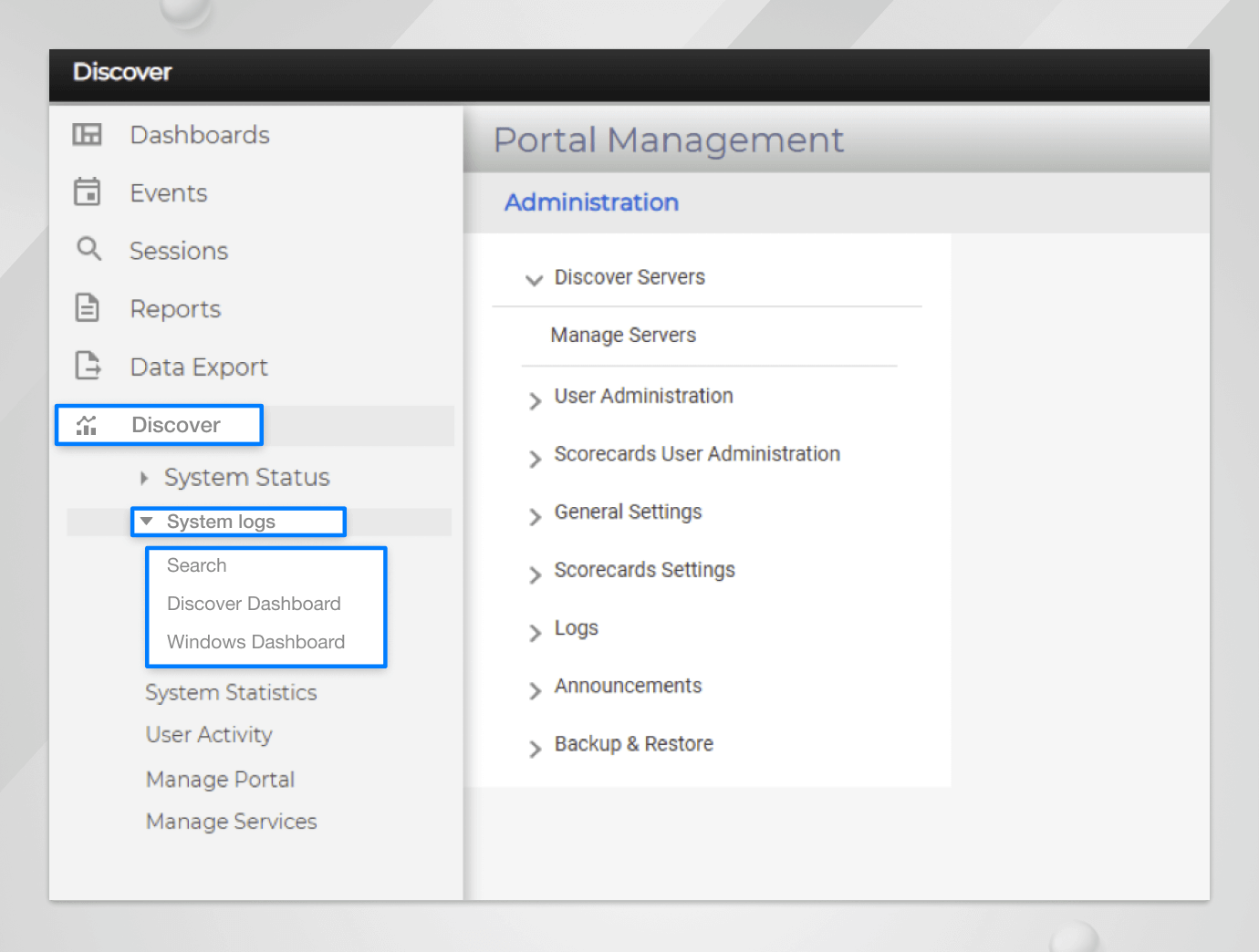
Task: Open Announcements settings
Action: pyautogui.click(x=628, y=686)
